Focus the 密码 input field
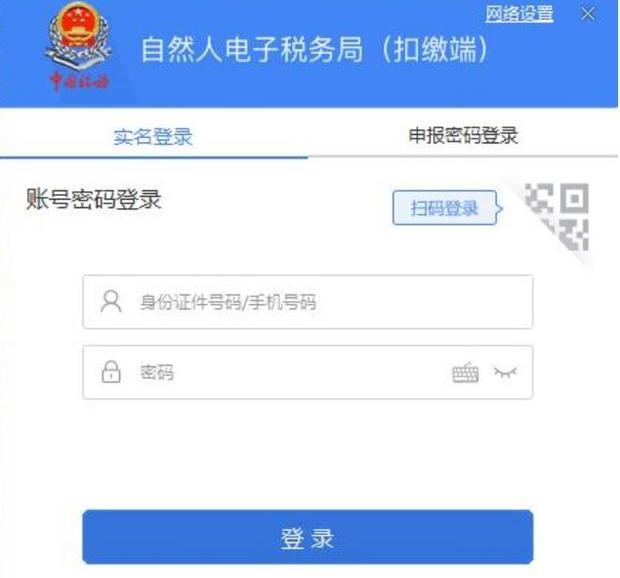Screen dimensions: 620x578 coord(308,372)
